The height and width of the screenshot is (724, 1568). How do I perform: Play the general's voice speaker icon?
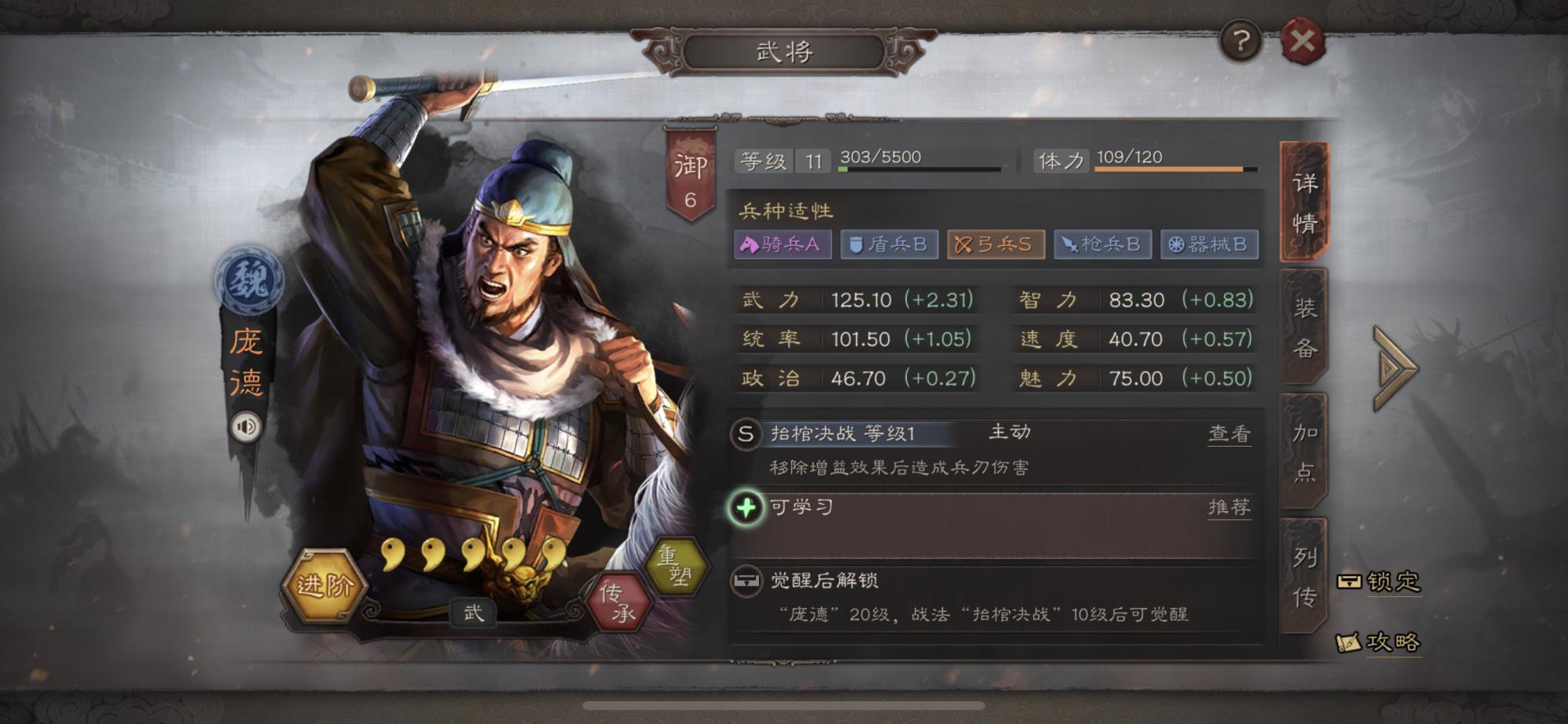[246, 426]
